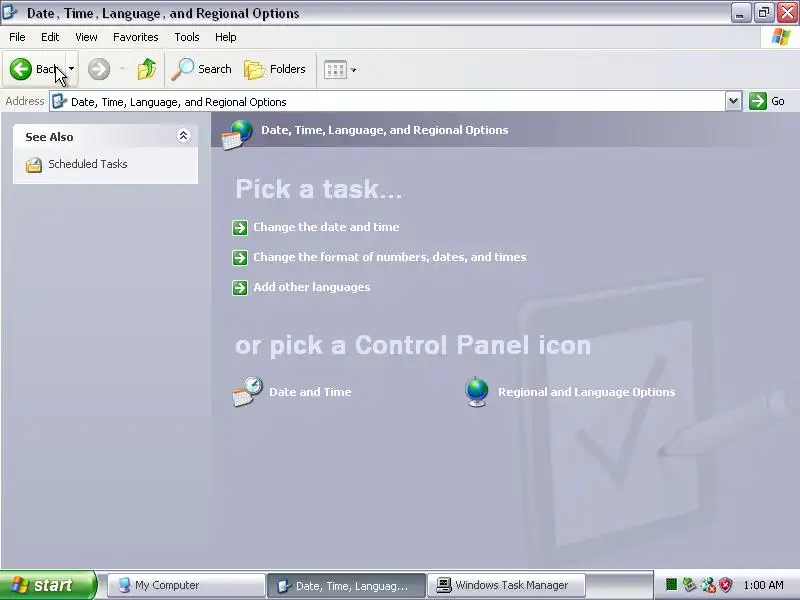The width and height of the screenshot is (800, 600).
Task: Switch to Windows Task Manager taskbar button
Action: click(x=506, y=585)
